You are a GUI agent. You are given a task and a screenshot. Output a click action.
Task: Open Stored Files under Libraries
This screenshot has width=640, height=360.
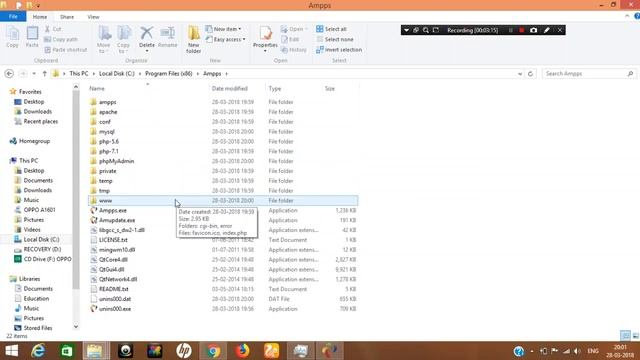pos(38,328)
